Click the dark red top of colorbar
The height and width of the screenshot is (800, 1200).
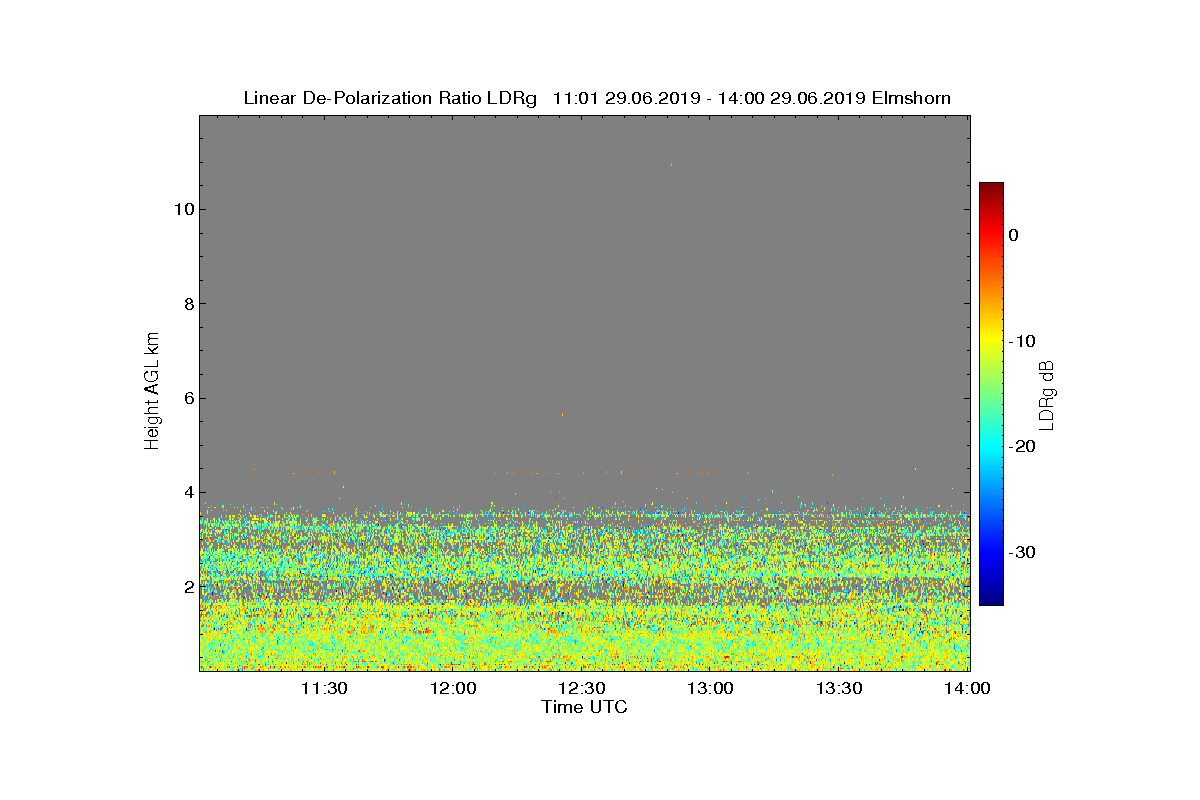(x=991, y=188)
